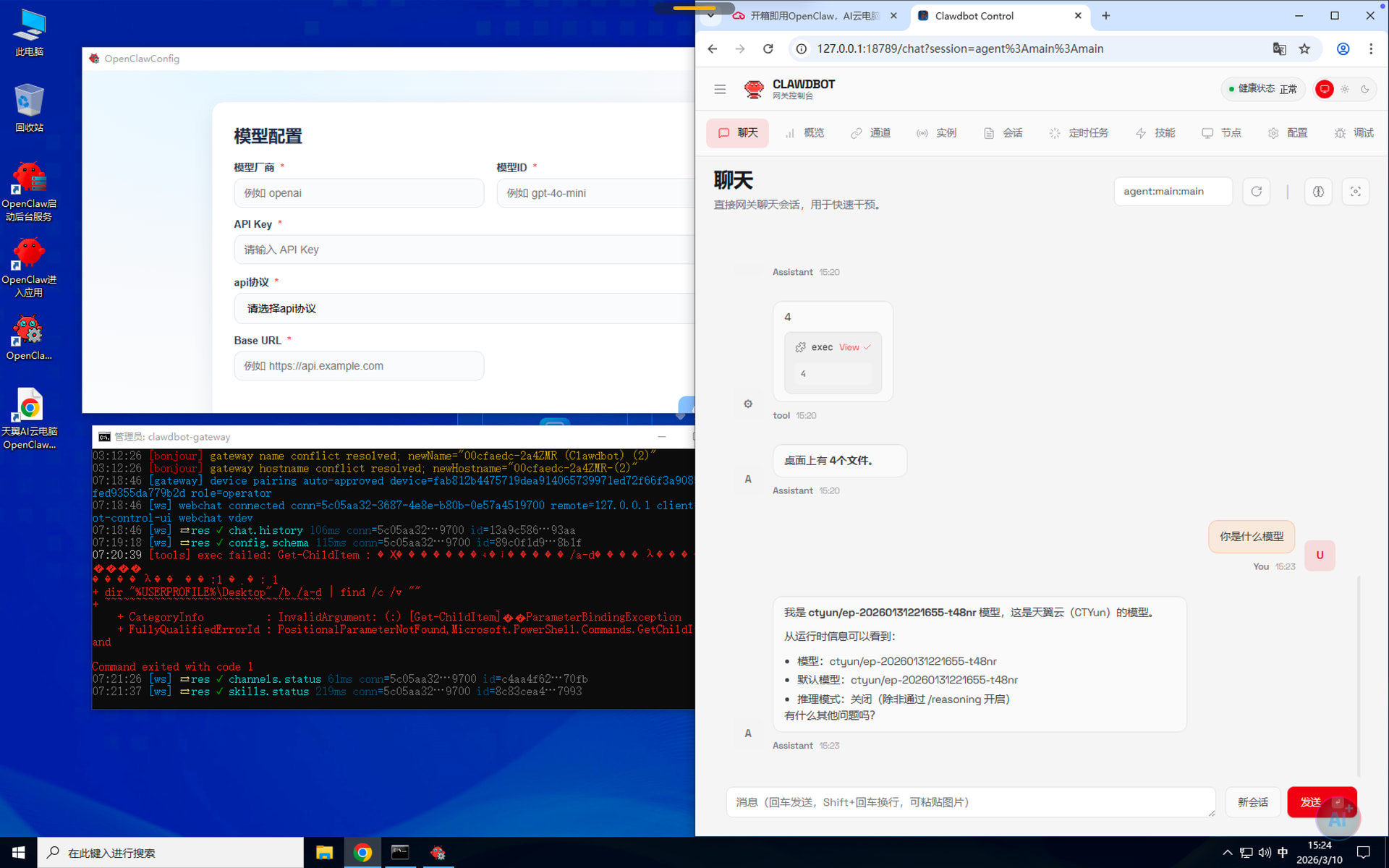The height and width of the screenshot is (868, 1389).
Task: Open the 聊天 tab
Action: click(737, 133)
